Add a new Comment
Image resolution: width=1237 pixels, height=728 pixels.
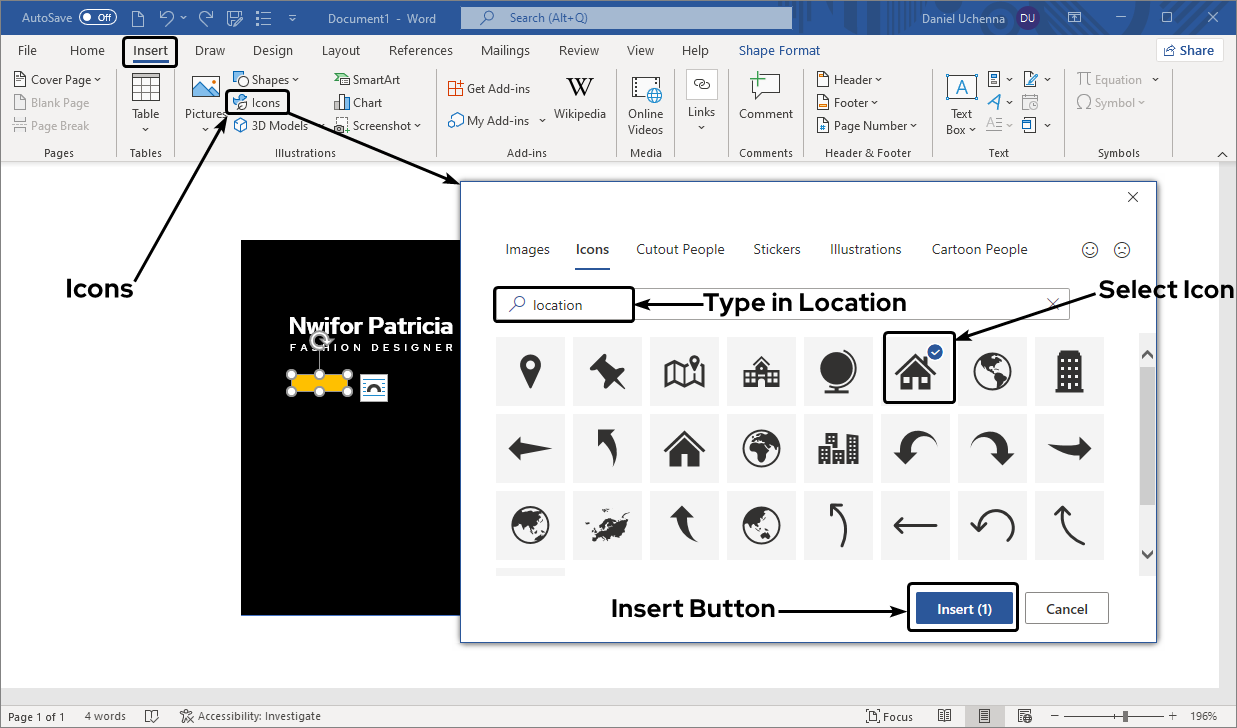(766, 98)
